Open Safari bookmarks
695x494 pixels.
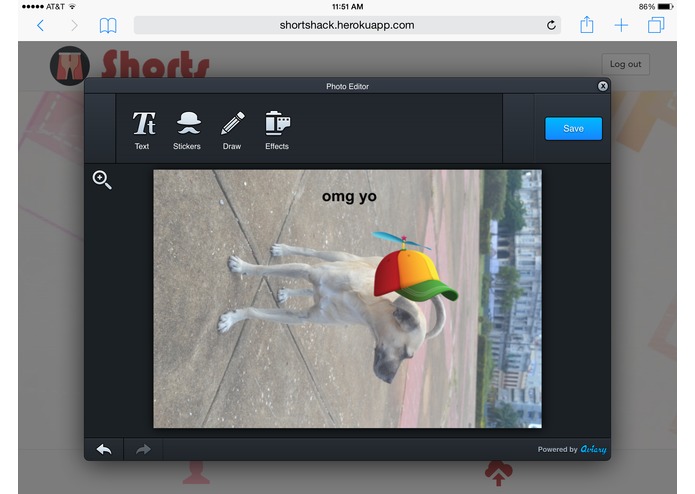coord(108,25)
